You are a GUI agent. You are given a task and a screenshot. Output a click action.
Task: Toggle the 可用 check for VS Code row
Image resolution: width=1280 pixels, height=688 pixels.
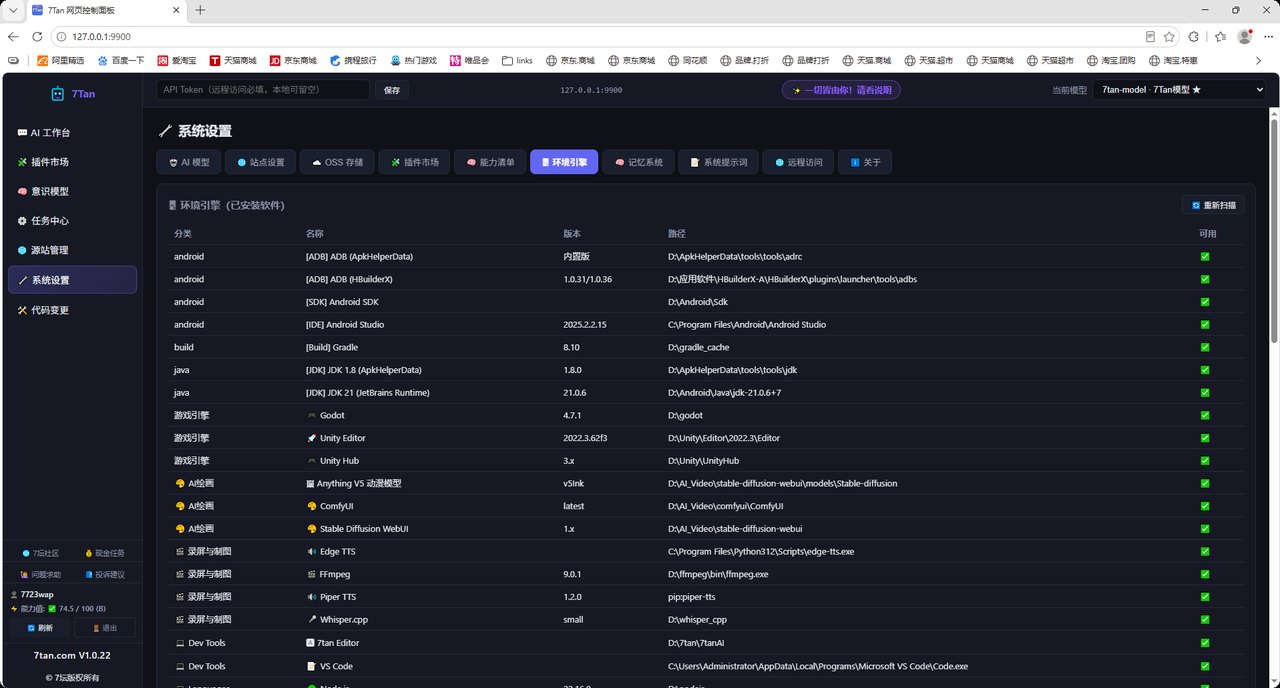pyautogui.click(x=1205, y=665)
